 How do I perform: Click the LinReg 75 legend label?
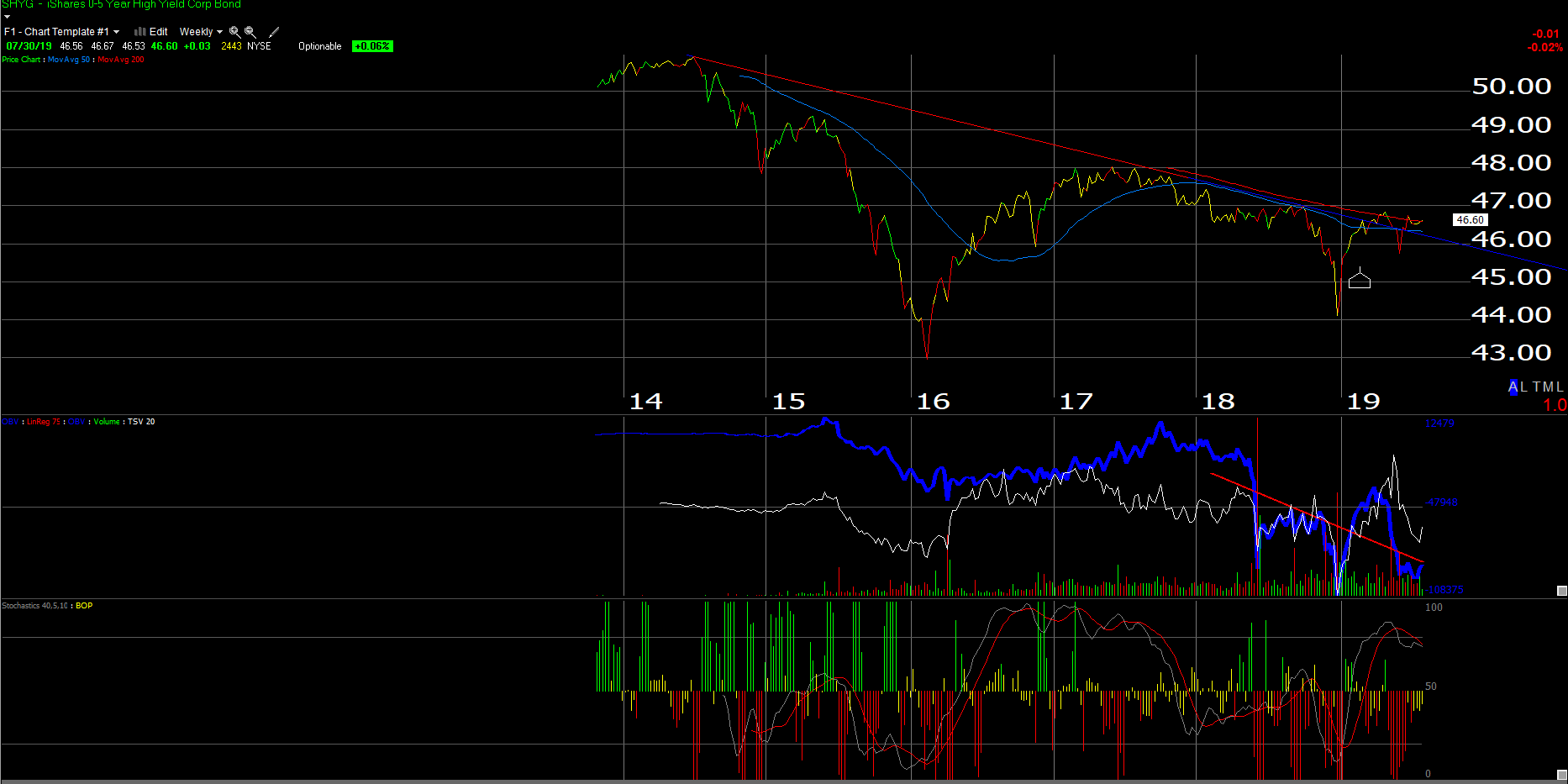pyautogui.click(x=44, y=422)
